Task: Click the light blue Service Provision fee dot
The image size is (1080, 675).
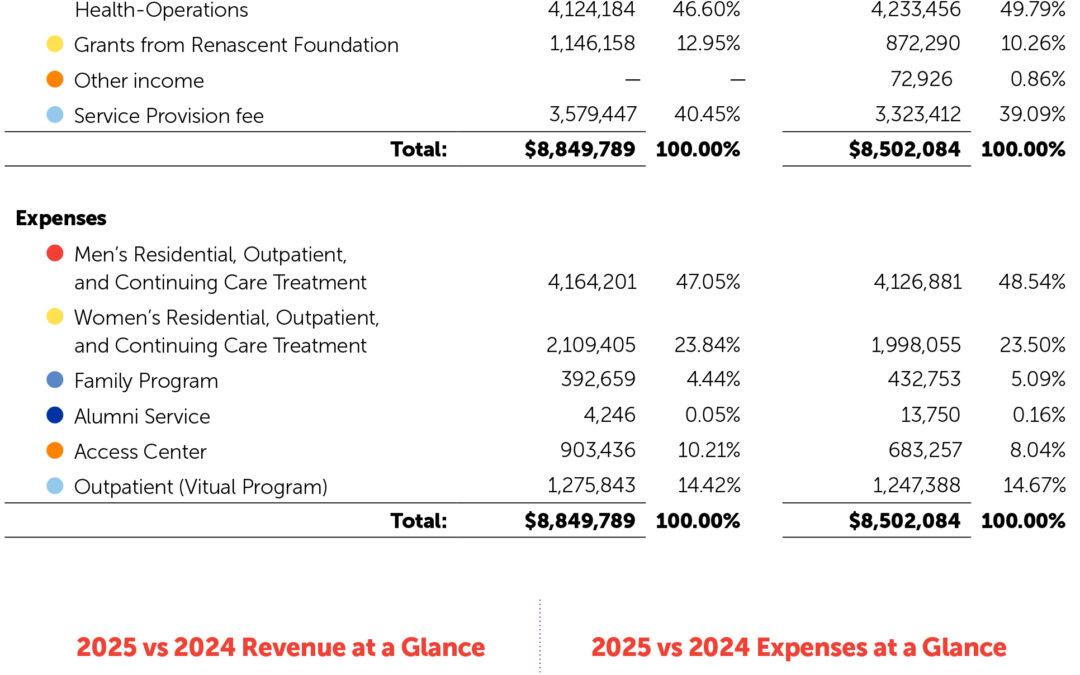Action: click(56, 115)
